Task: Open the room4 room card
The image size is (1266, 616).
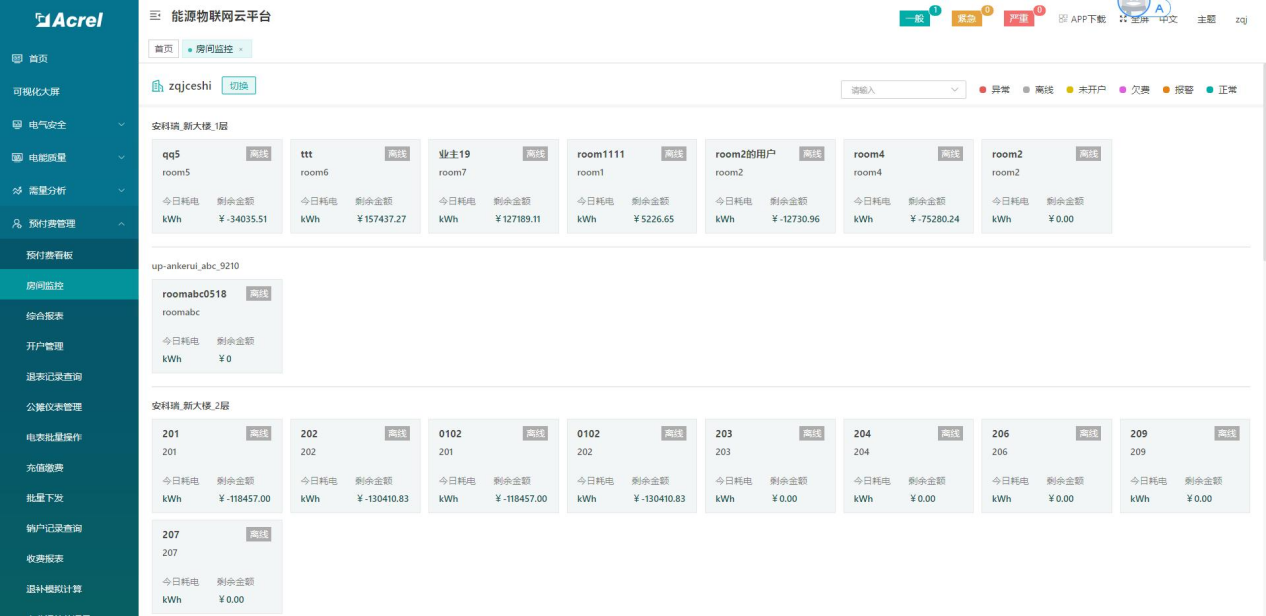Action: point(908,186)
